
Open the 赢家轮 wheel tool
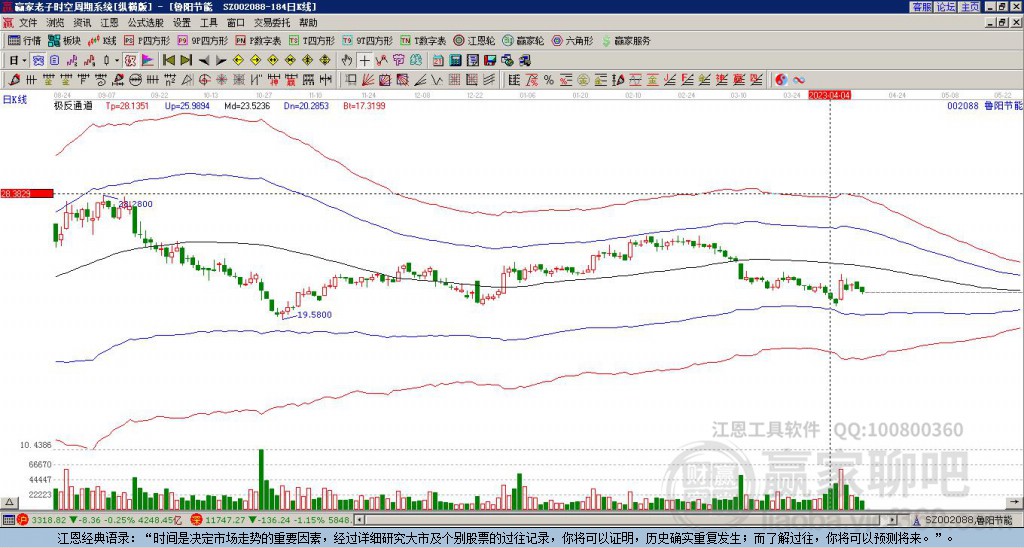coord(523,40)
